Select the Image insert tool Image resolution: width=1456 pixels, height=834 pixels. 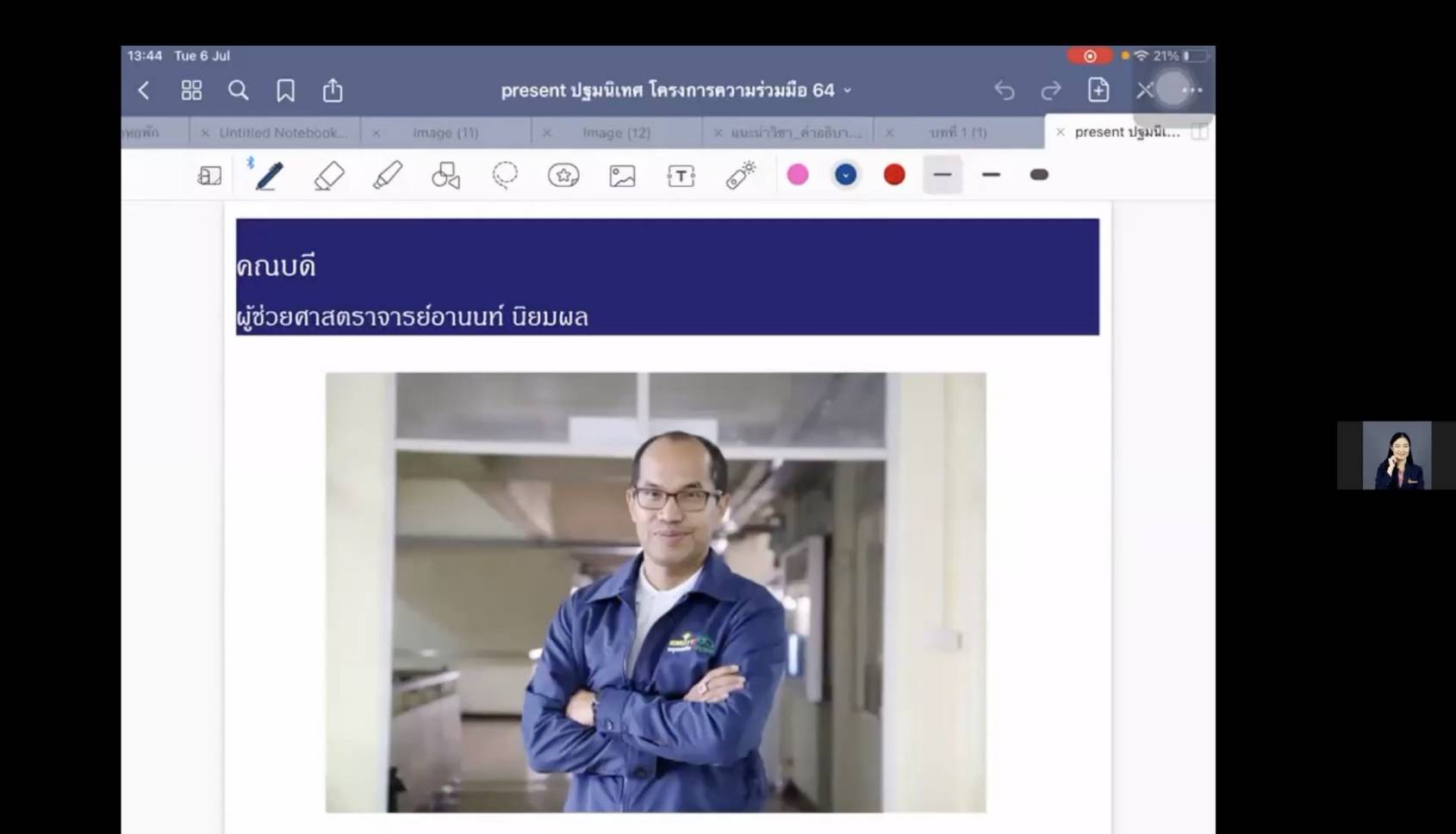tap(622, 176)
